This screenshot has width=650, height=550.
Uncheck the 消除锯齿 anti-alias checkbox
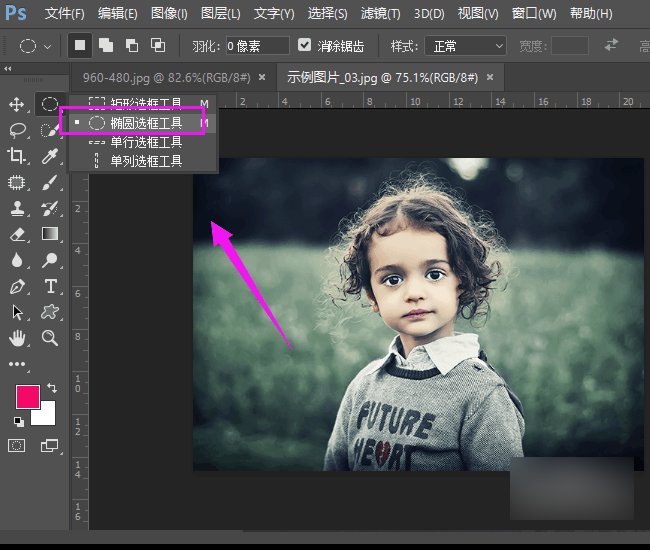coord(305,46)
